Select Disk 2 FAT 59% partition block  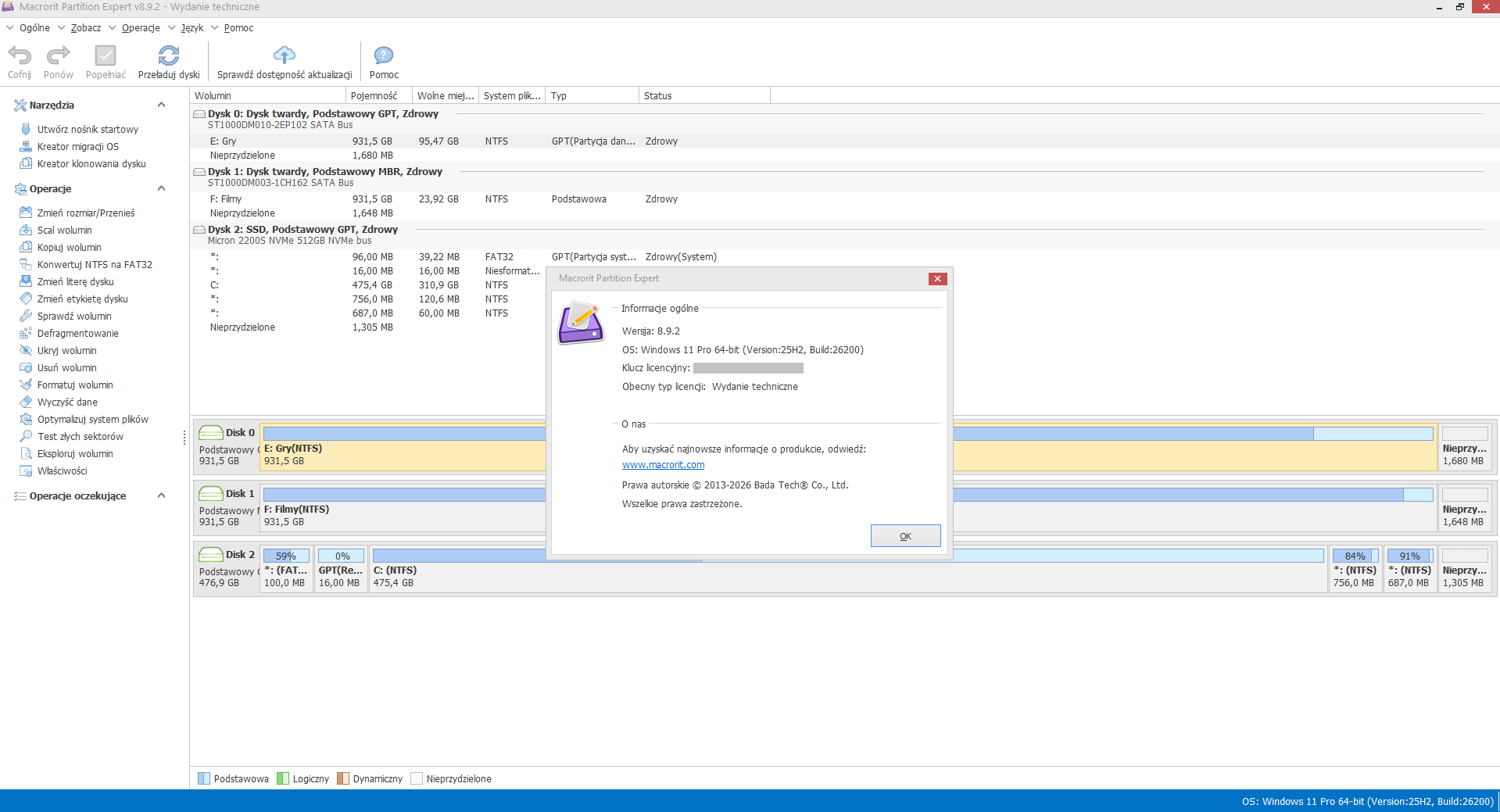coord(286,569)
